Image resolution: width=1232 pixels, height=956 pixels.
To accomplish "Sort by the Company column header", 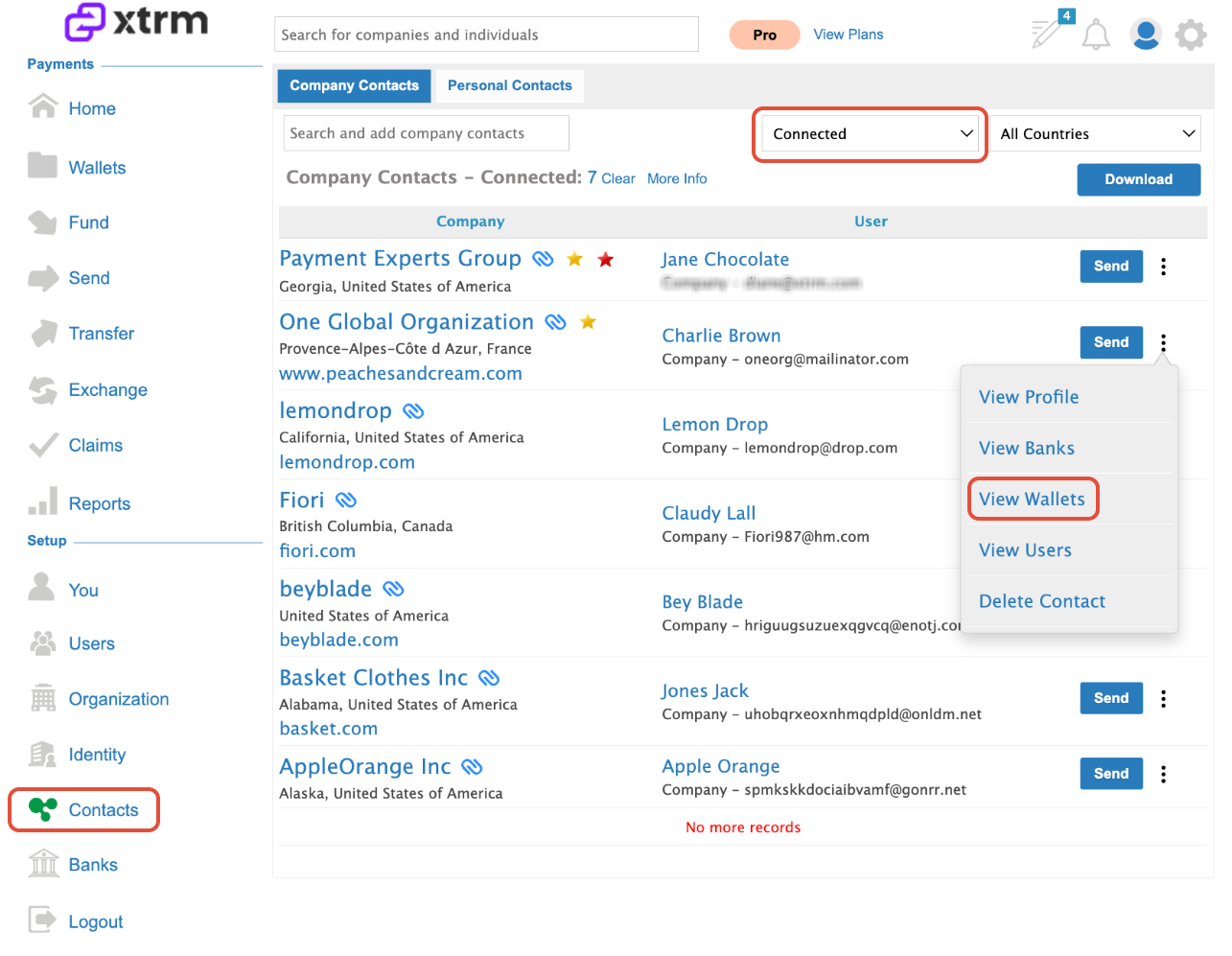I will coord(470,222).
